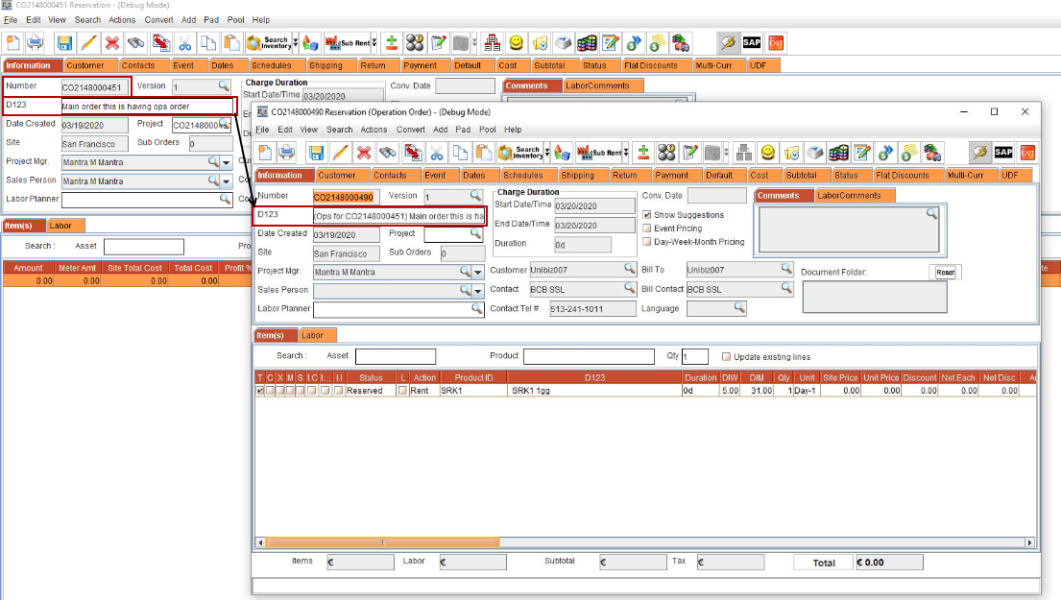Screen dimensions: 1061x600
Task: Uncheck the Show Suggestions checkbox
Action: pyautogui.click(x=646, y=215)
